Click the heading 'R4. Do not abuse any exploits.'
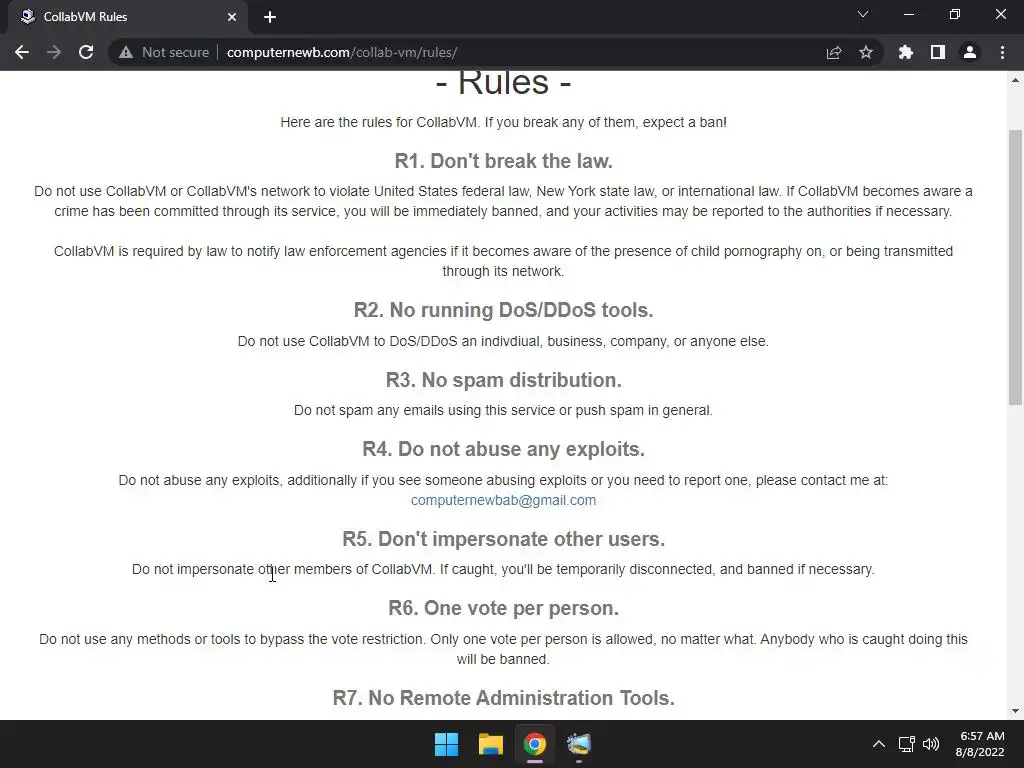Image resolution: width=1024 pixels, height=768 pixels. [503, 449]
